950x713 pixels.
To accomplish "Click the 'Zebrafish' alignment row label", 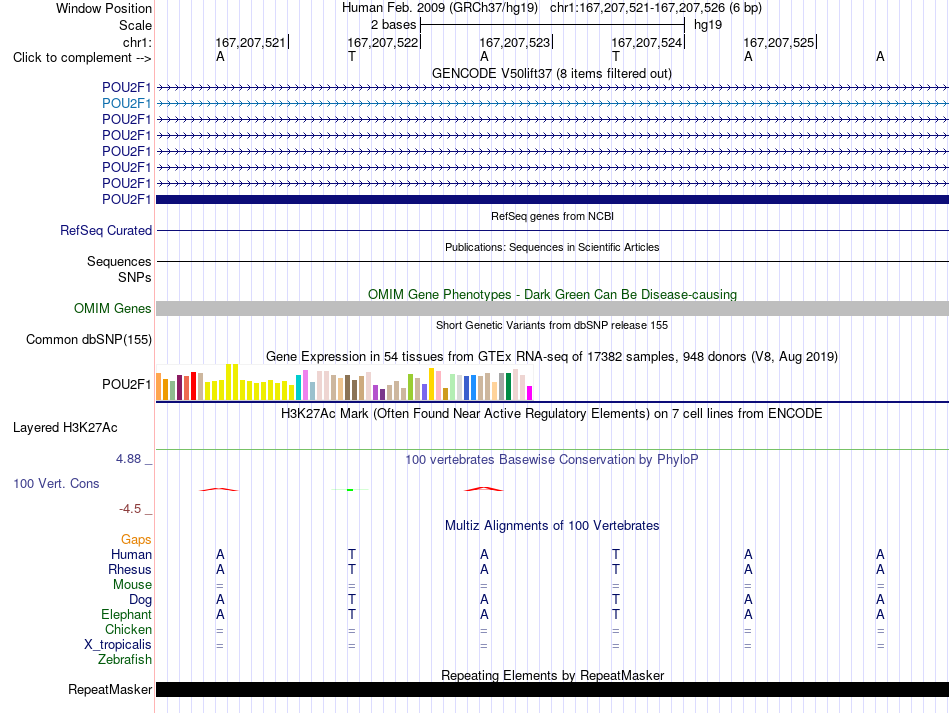I will (x=125, y=659).
